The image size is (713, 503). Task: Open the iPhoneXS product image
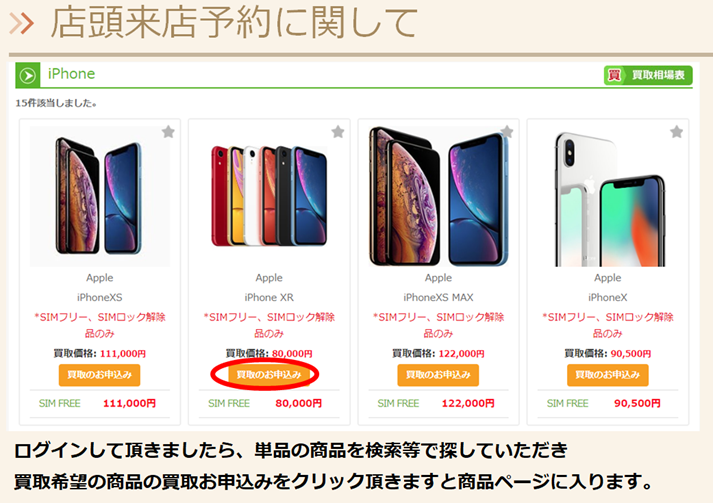[x=100, y=196]
